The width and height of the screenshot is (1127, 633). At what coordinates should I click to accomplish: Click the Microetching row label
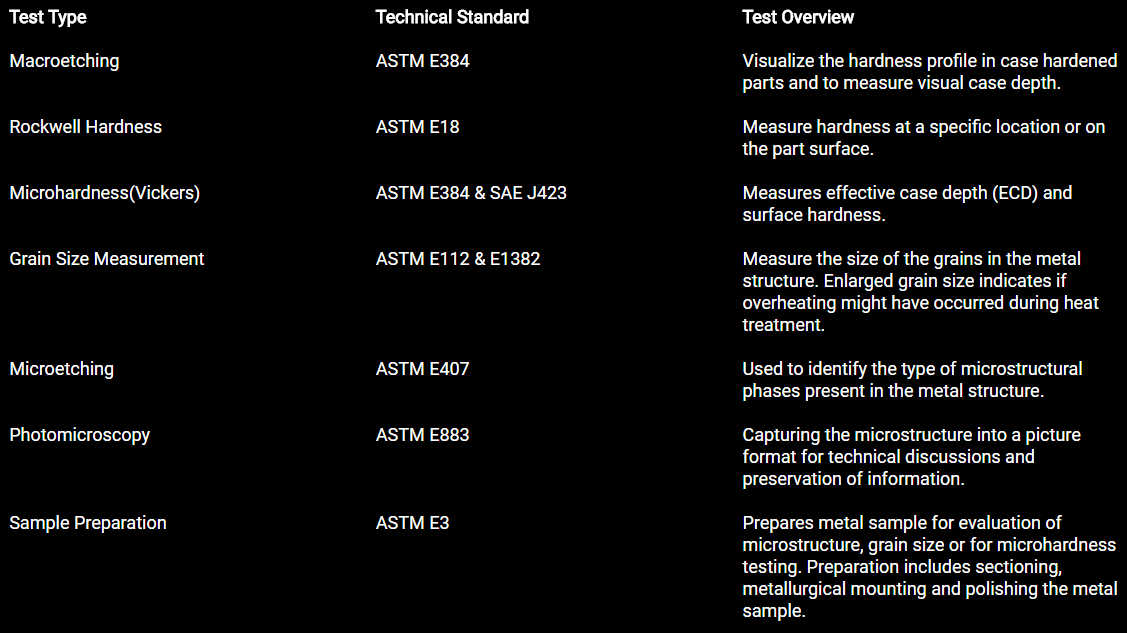61,369
